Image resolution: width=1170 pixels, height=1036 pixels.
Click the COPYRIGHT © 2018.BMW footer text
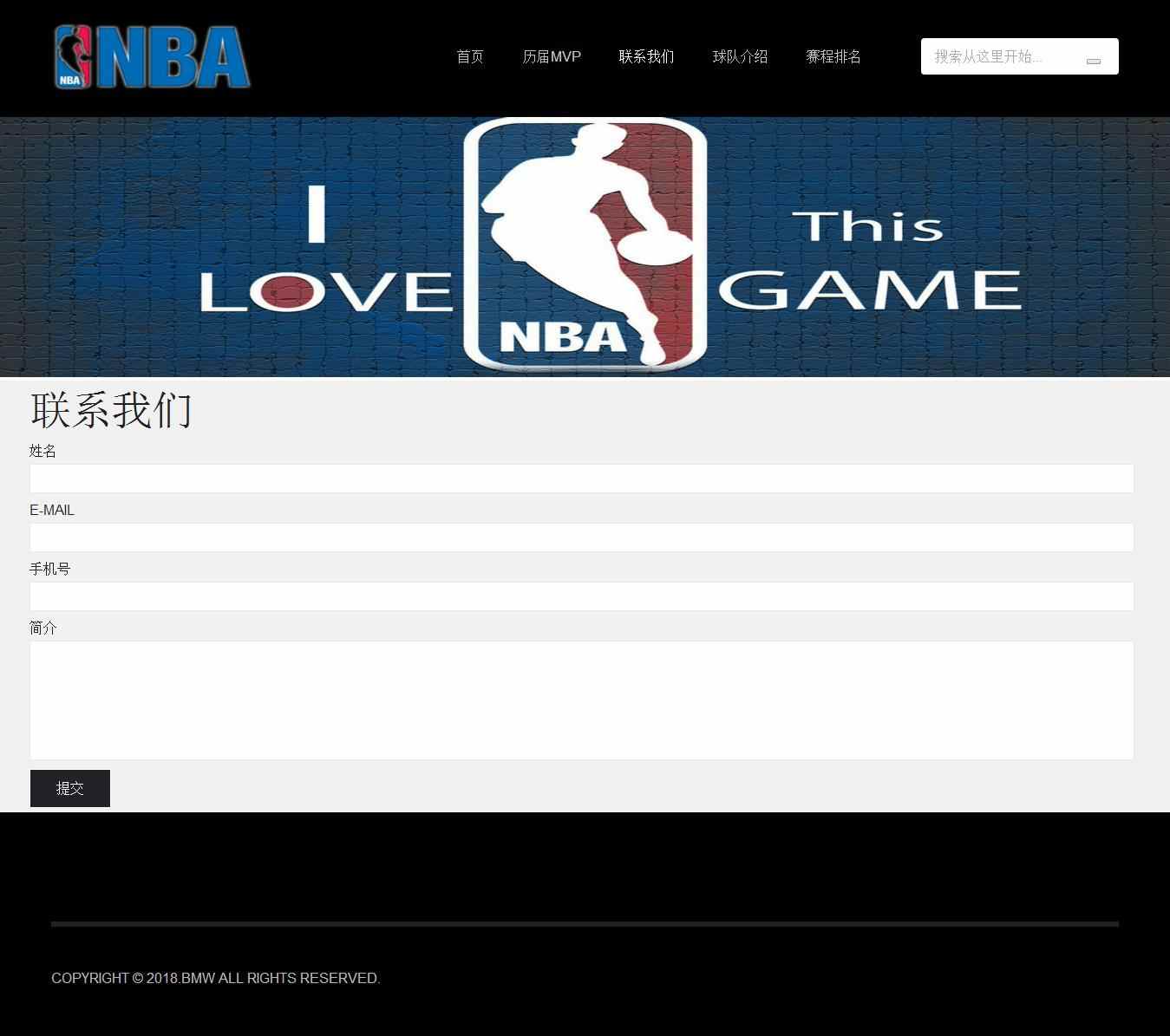pyautogui.click(x=216, y=978)
